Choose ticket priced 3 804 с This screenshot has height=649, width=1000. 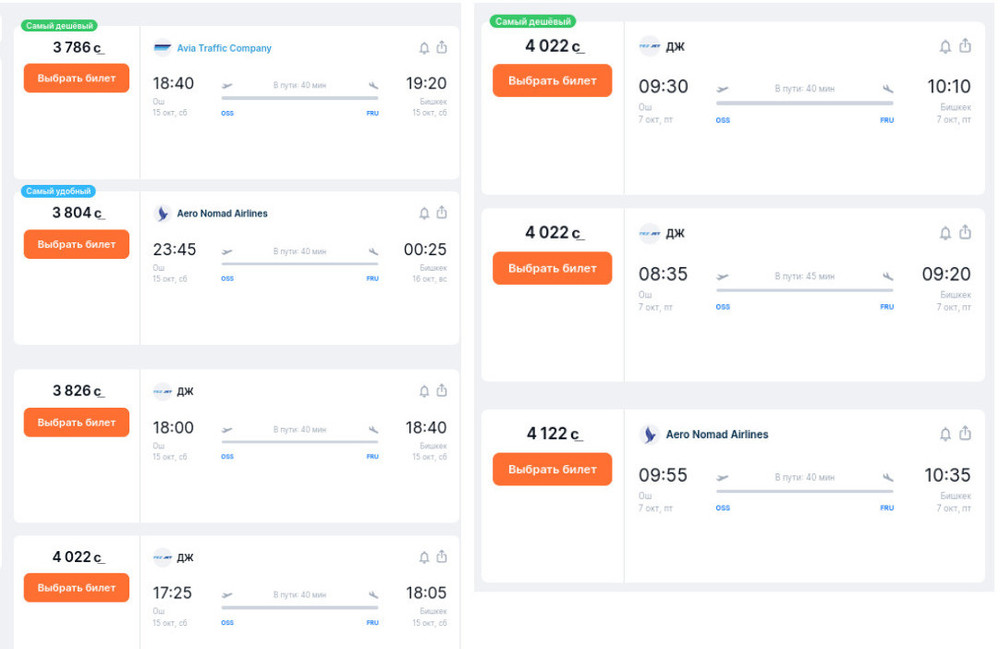tap(77, 244)
